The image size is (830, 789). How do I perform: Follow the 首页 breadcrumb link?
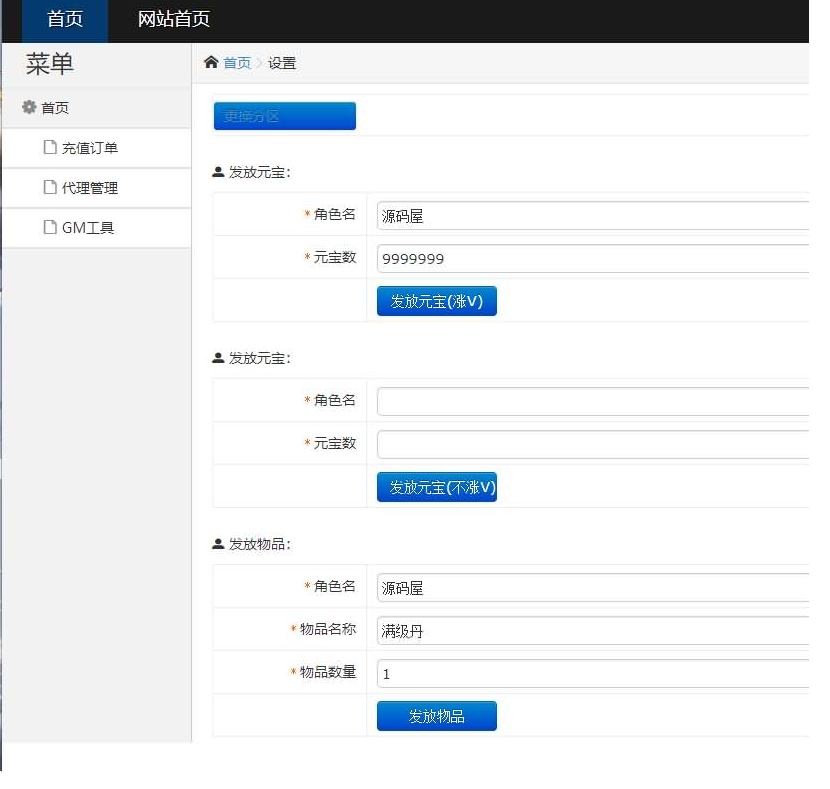(237, 63)
